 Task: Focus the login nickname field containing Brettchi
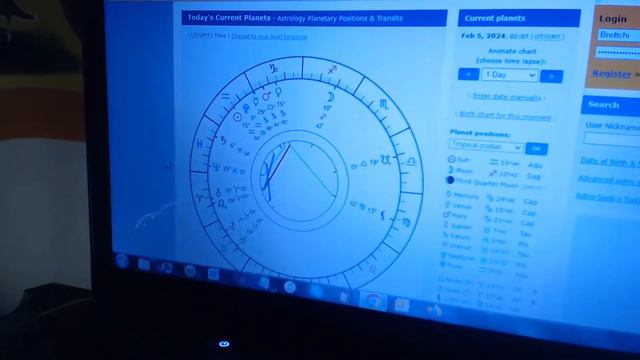[619, 35]
